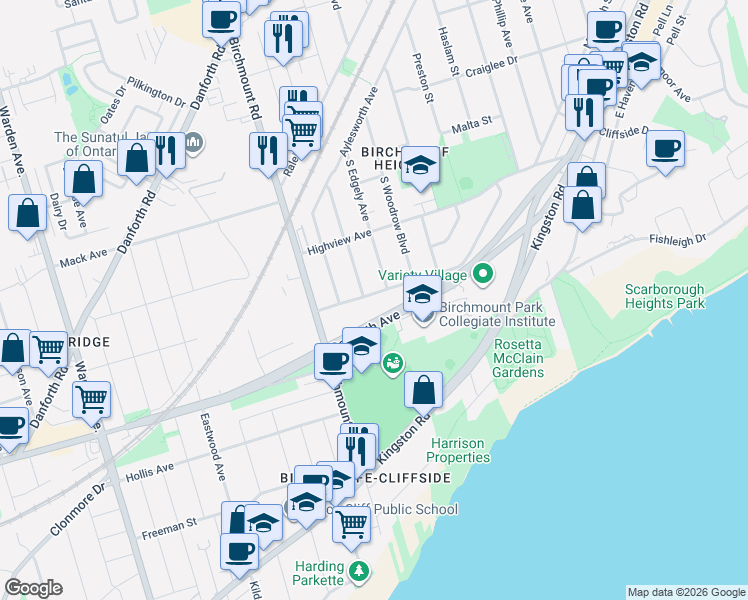
Task: Open the restaurant marker beside Cliffside Dr label
Action: tap(584, 114)
